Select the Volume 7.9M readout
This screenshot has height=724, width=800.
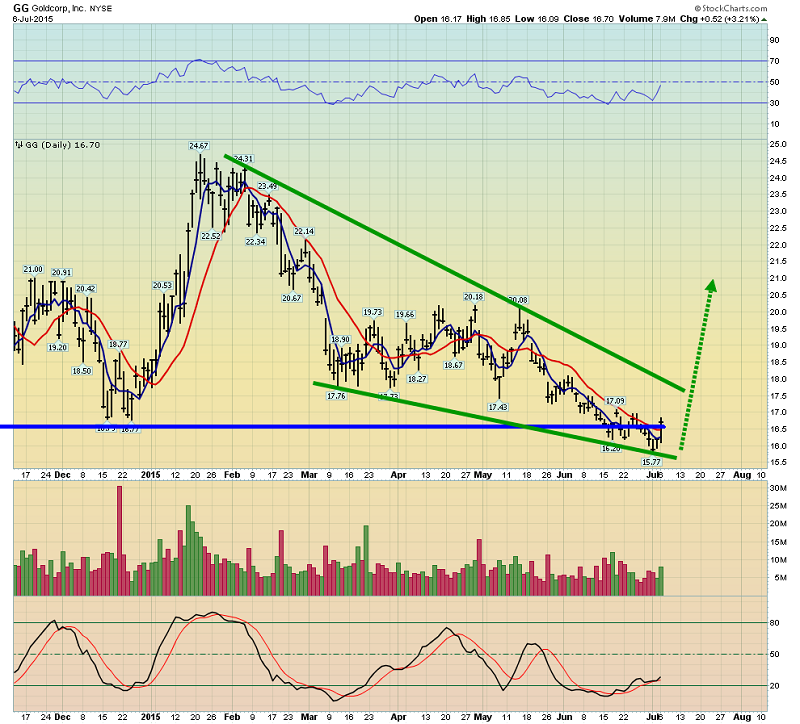point(647,19)
